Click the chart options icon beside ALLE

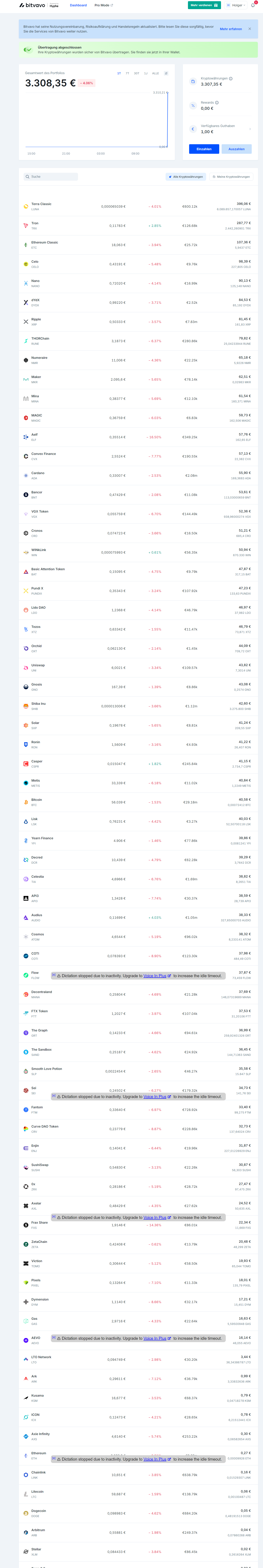click(166, 73)
